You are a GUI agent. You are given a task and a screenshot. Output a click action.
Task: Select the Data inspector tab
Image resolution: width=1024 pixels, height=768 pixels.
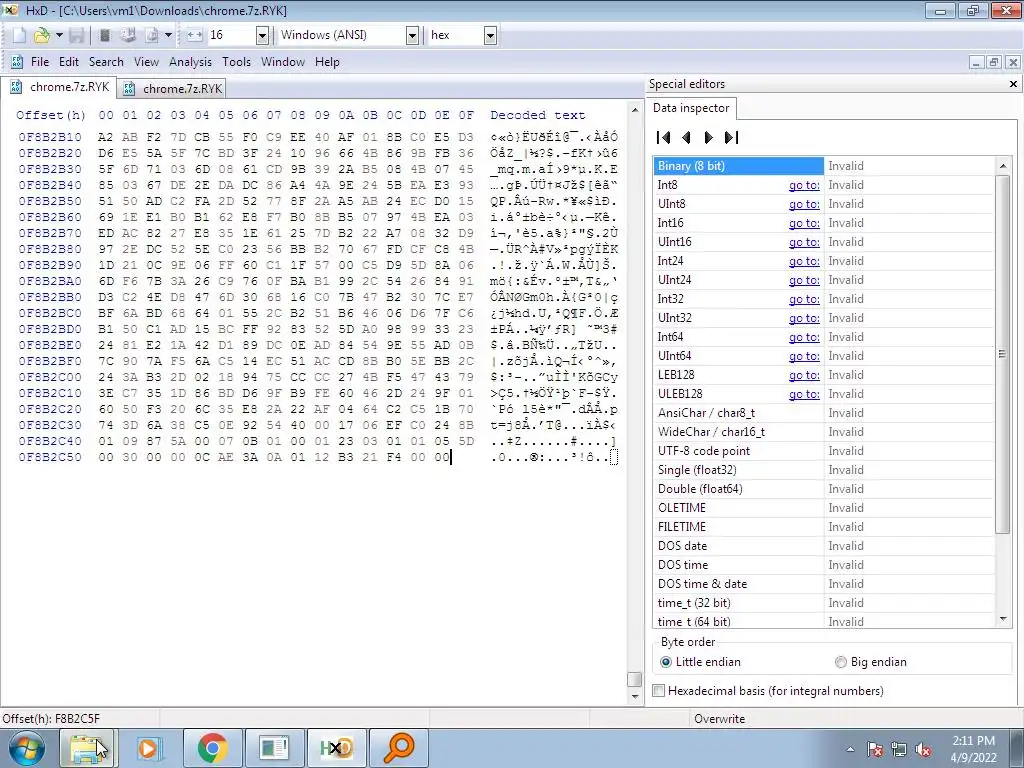point(691,108)
